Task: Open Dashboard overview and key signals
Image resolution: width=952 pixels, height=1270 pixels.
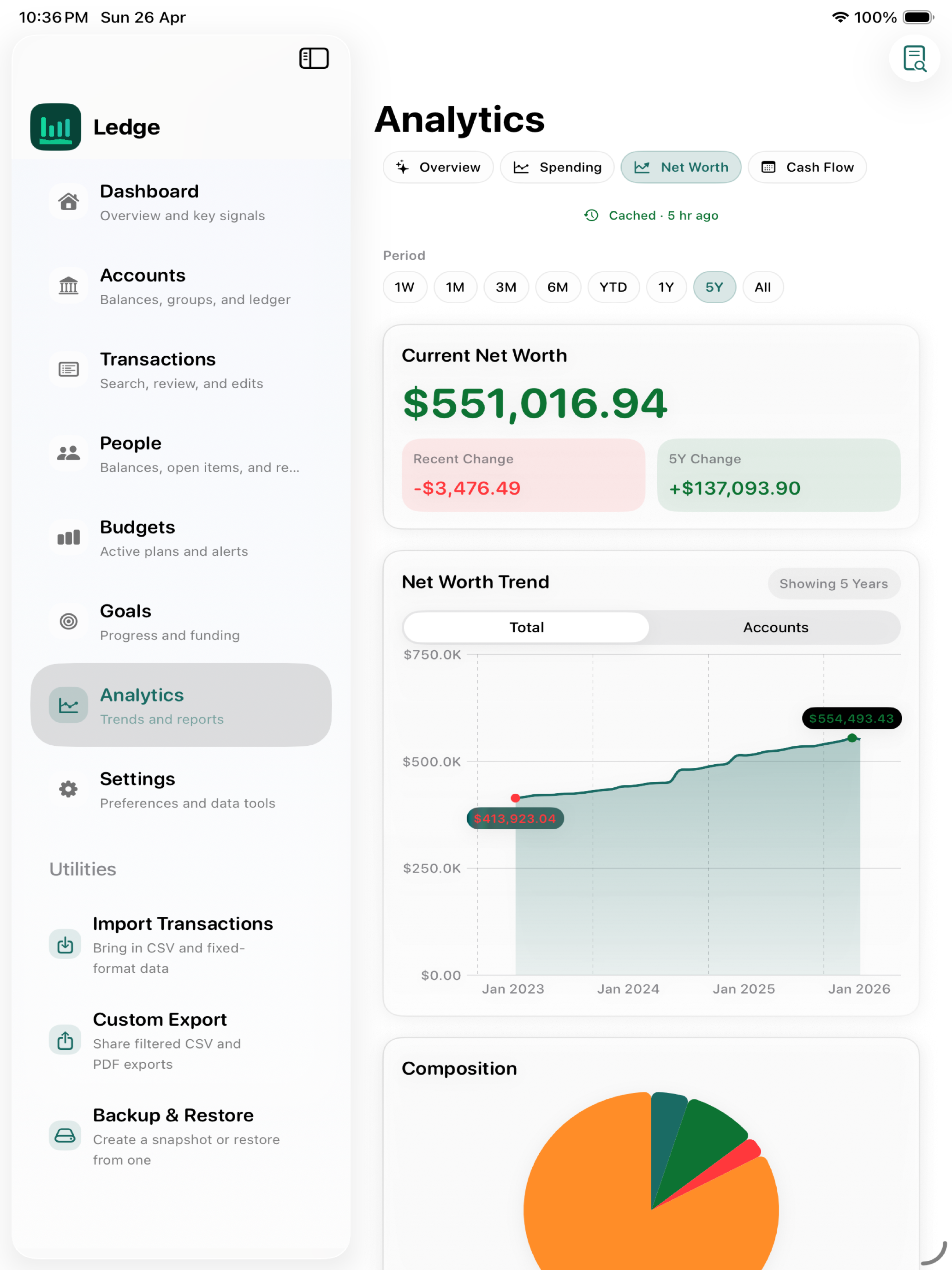Action: [x=181, y=202]
